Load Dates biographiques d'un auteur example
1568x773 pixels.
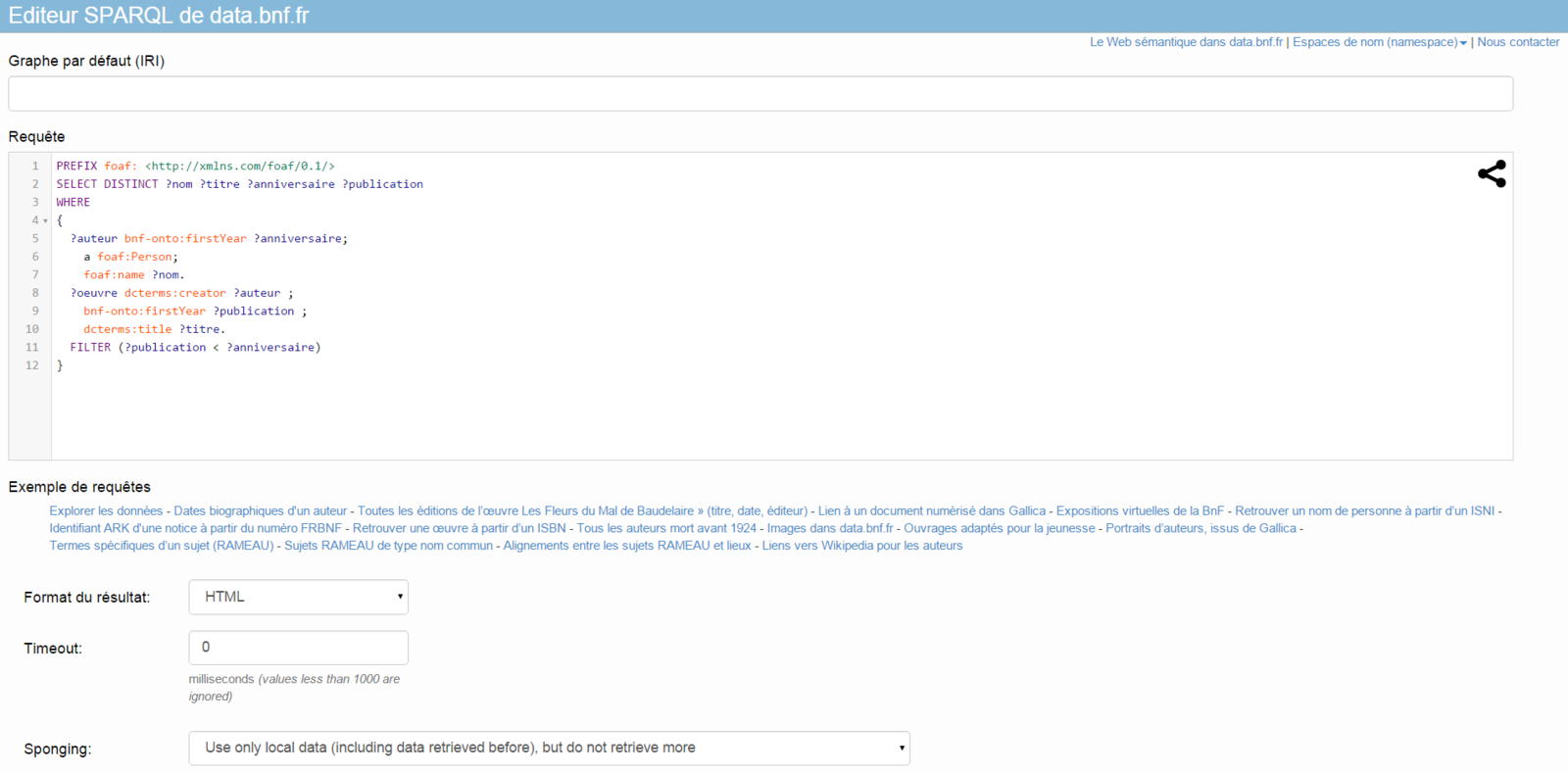pos(260,510)
